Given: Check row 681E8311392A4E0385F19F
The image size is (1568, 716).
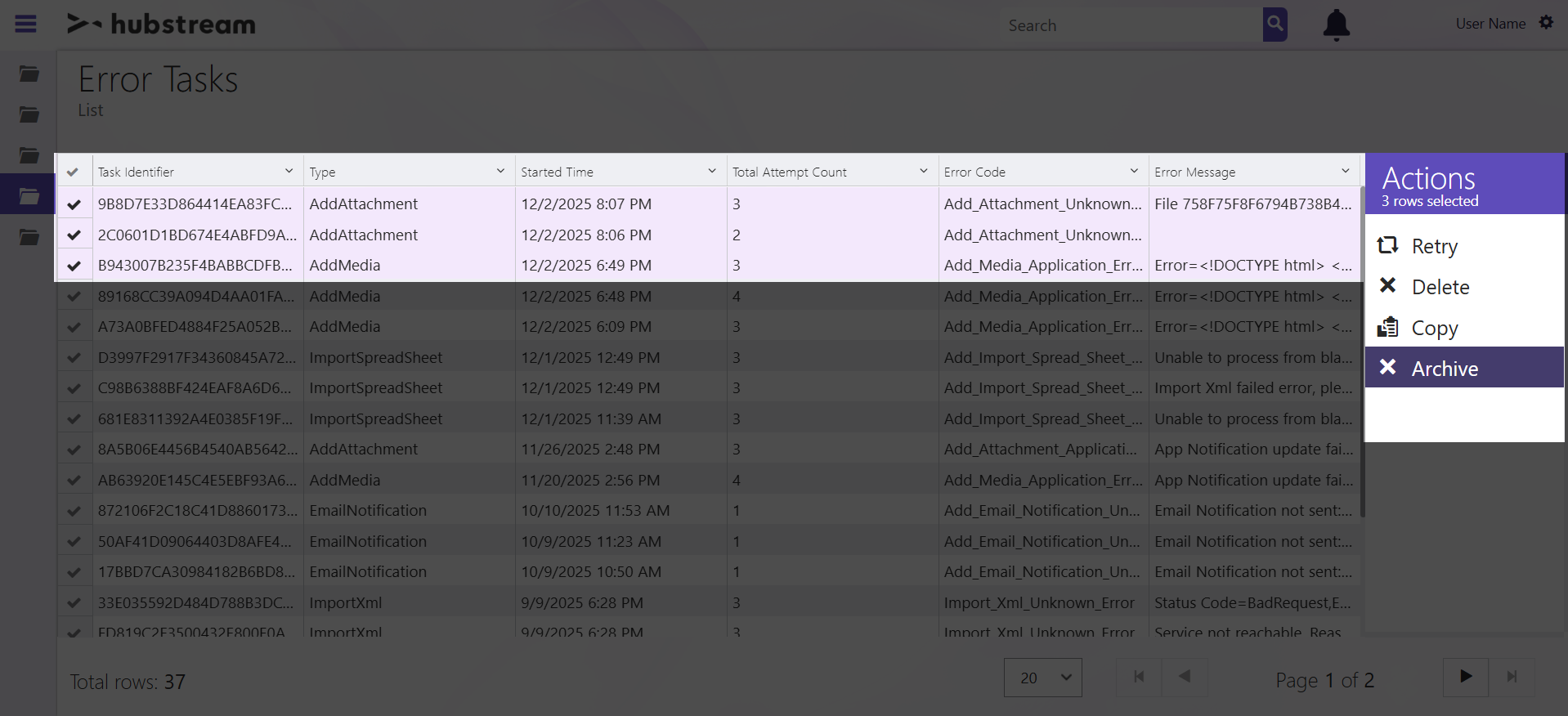Looking at the screenshot, I should point(74,418).
